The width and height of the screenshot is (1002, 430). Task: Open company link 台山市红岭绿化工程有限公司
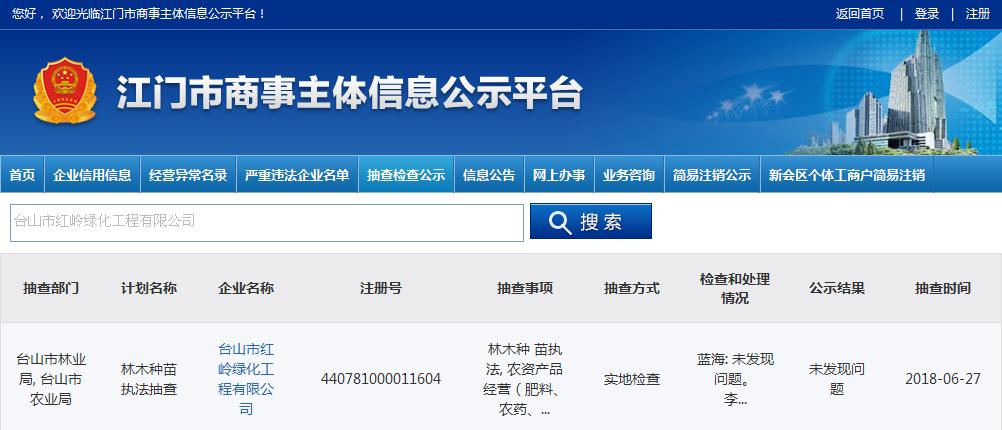click(246, 379)
